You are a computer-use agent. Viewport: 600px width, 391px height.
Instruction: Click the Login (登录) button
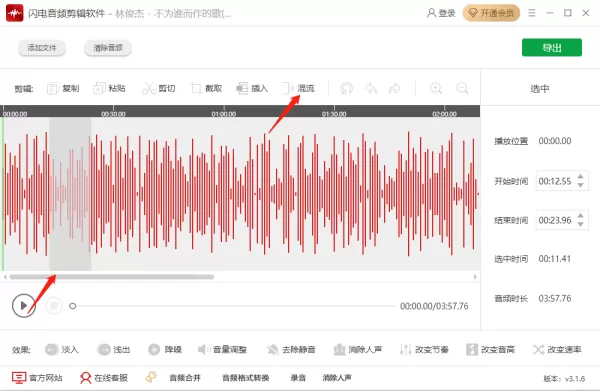pos(441,13)
